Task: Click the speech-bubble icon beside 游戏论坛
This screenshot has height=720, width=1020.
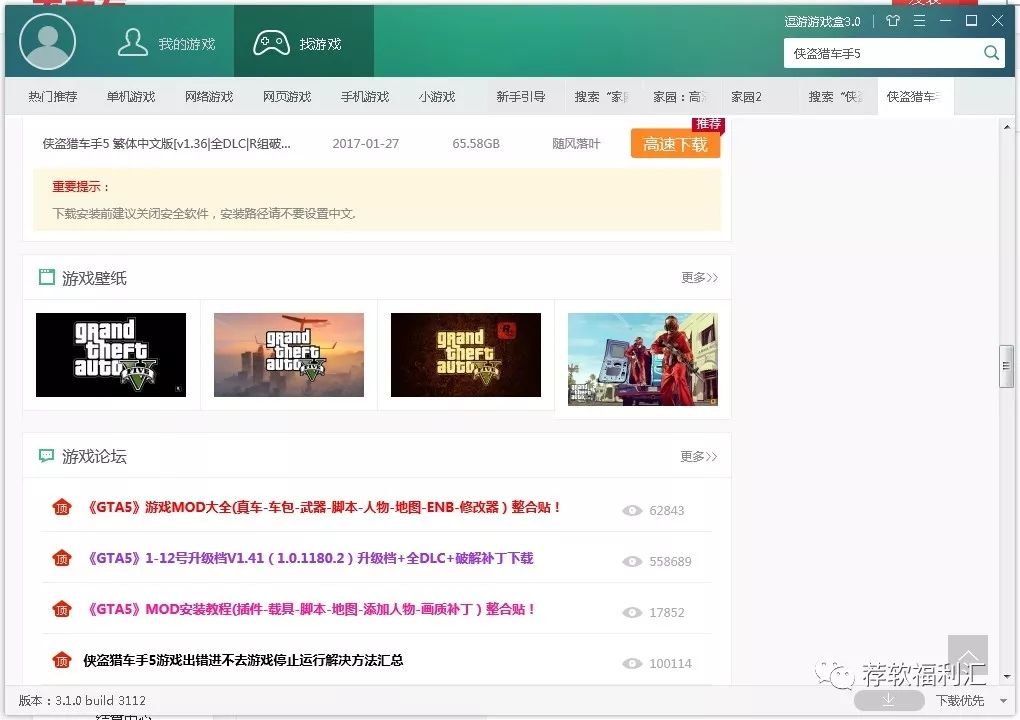Action: (x=46, y=456)
